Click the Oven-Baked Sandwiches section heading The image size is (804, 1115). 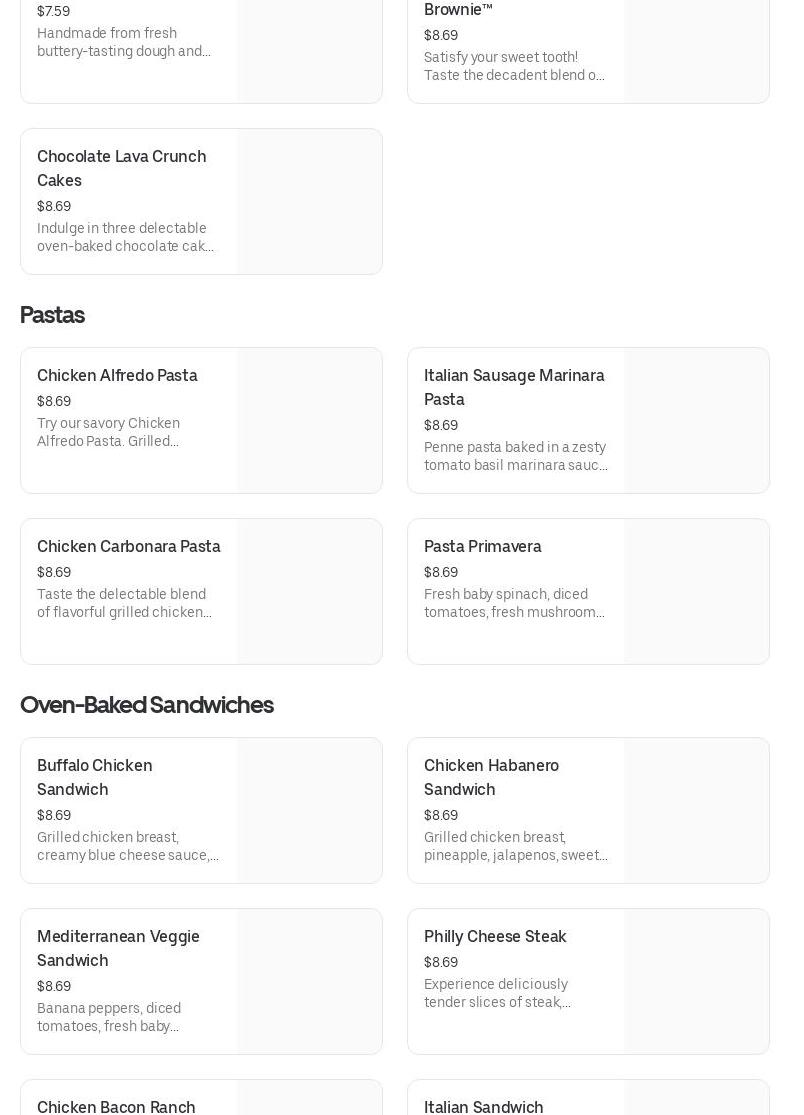[x=146, y=705]
